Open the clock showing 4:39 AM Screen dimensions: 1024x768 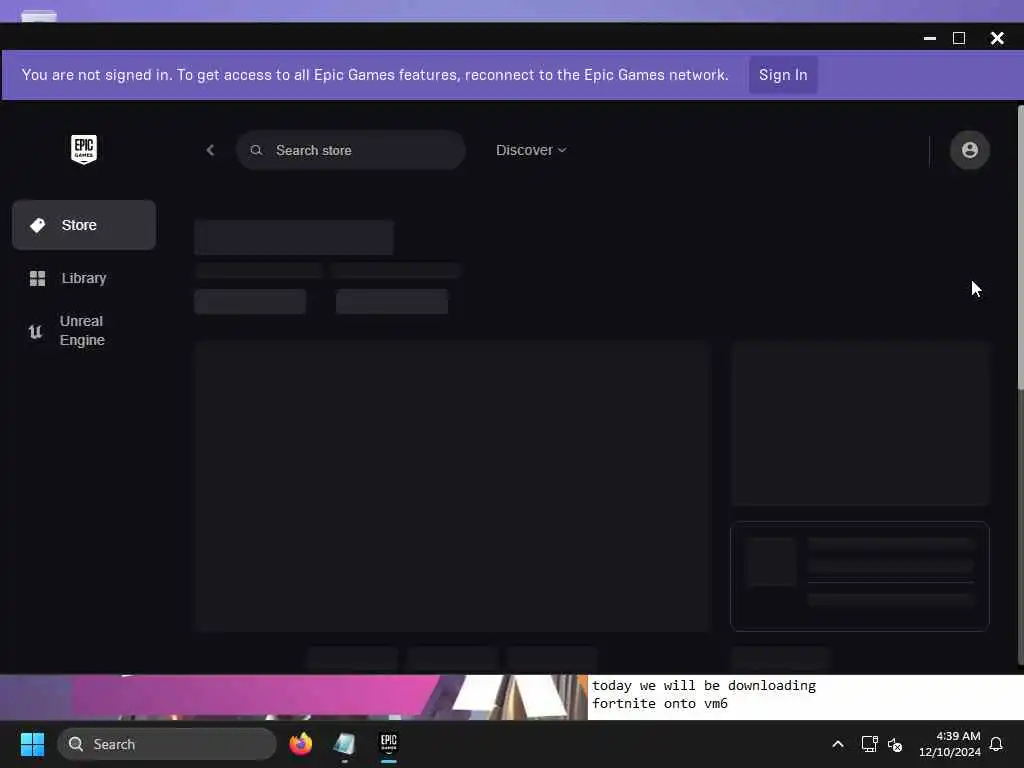(x=950, y=744)
